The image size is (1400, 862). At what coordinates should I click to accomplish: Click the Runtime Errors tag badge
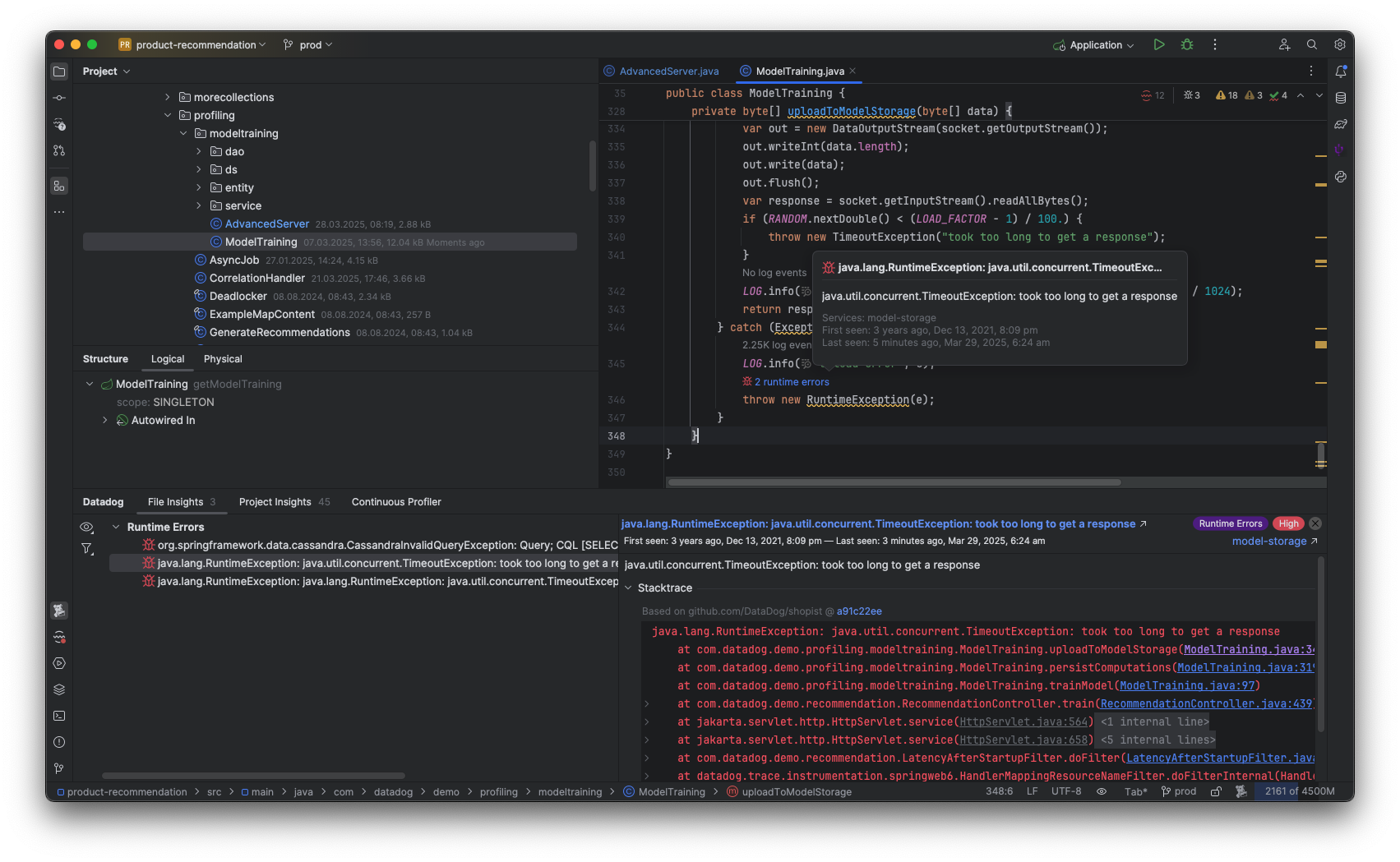point(1230,523)
